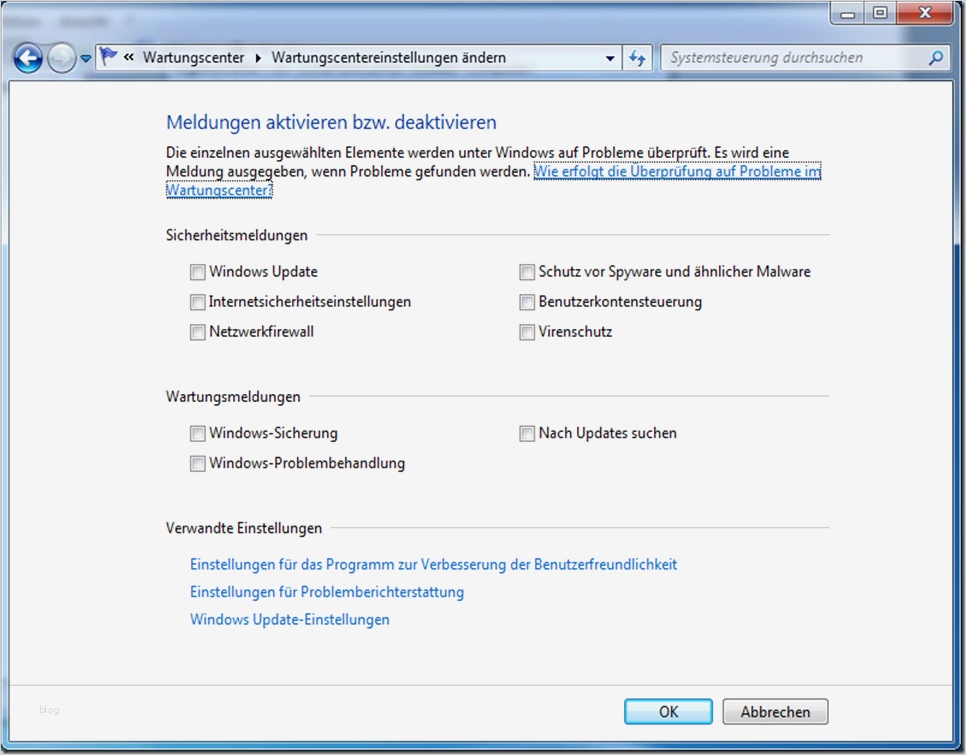Check the Netzwerkfirewall checkbox
The width and height of the screenshot is (966, 755).
click(x=197, y=332)
